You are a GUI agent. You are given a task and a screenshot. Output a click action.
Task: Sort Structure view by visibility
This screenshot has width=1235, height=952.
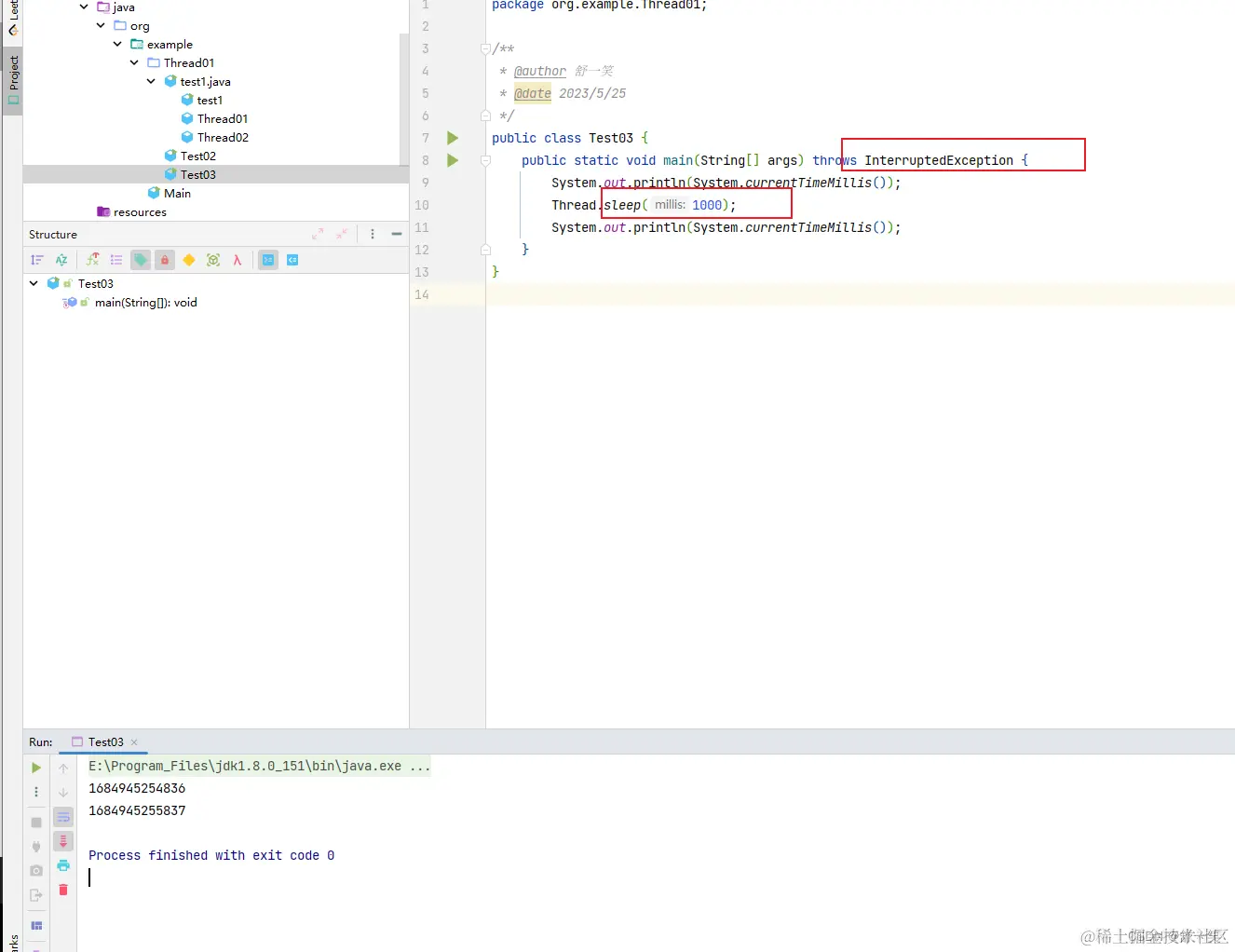[x=37, y=260]
